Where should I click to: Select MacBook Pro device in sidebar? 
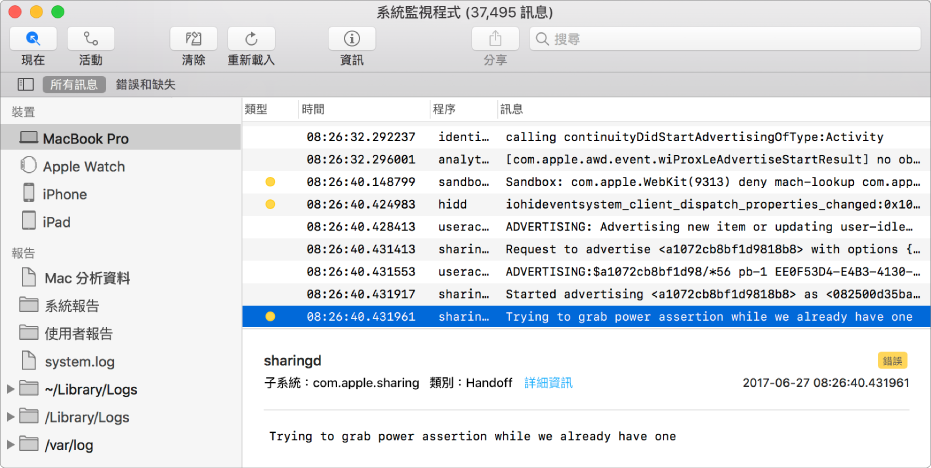[x=121, y=138]
